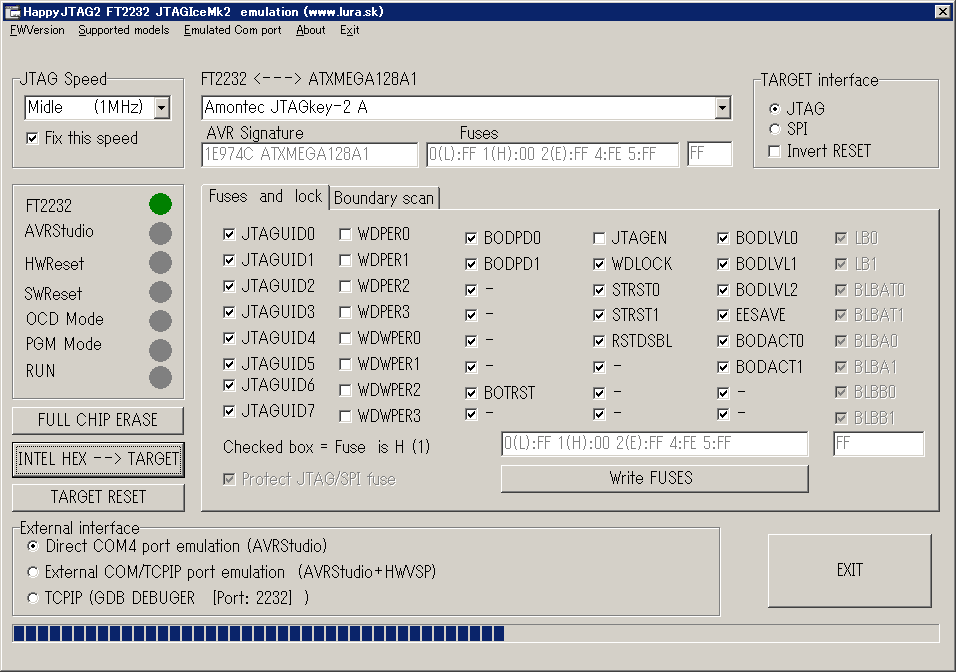Switch to the Boundary scan tab

(384, 198)
